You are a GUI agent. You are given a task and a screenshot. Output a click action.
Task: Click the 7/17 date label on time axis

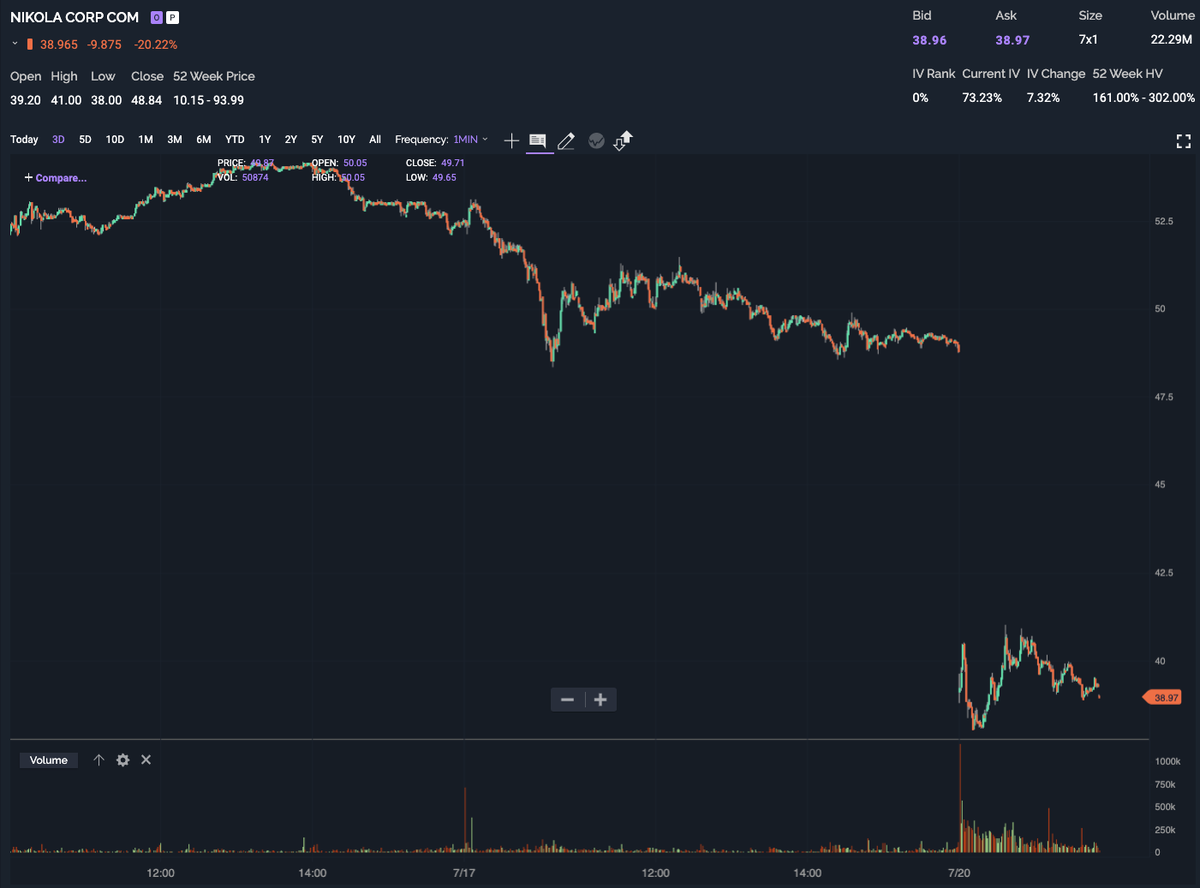[x=463, y=873]
